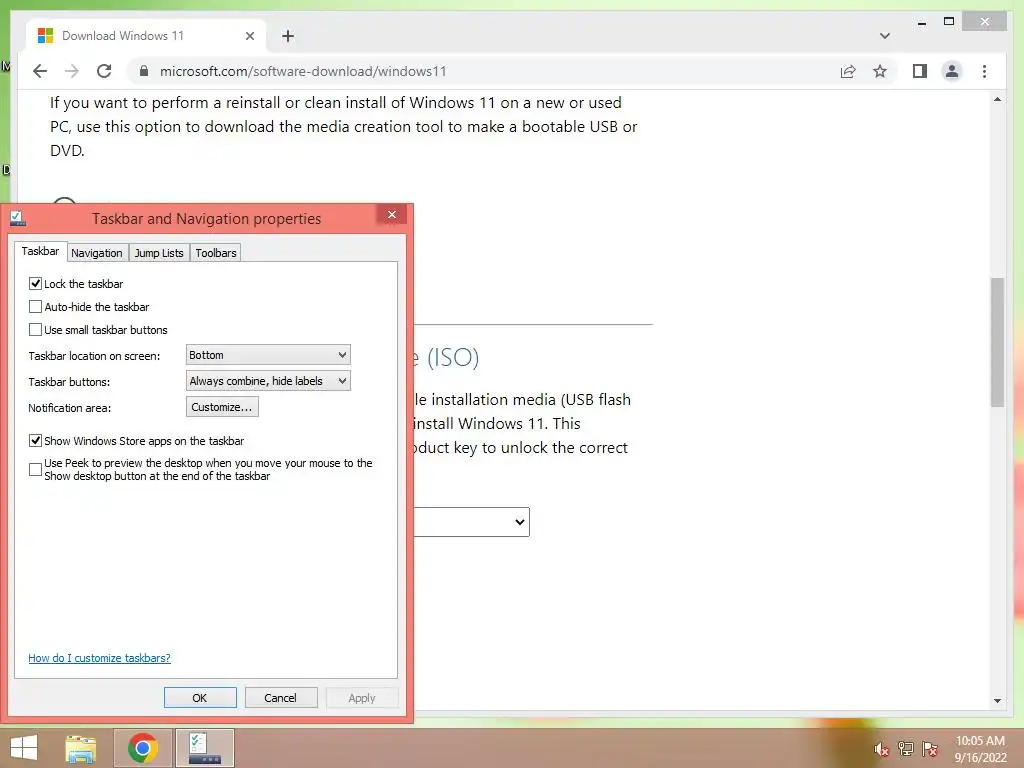The height and width of the screenshot is (768, 1024).
Task: Close the Taskbar and Navigation properties dialog
Action: 391,215
